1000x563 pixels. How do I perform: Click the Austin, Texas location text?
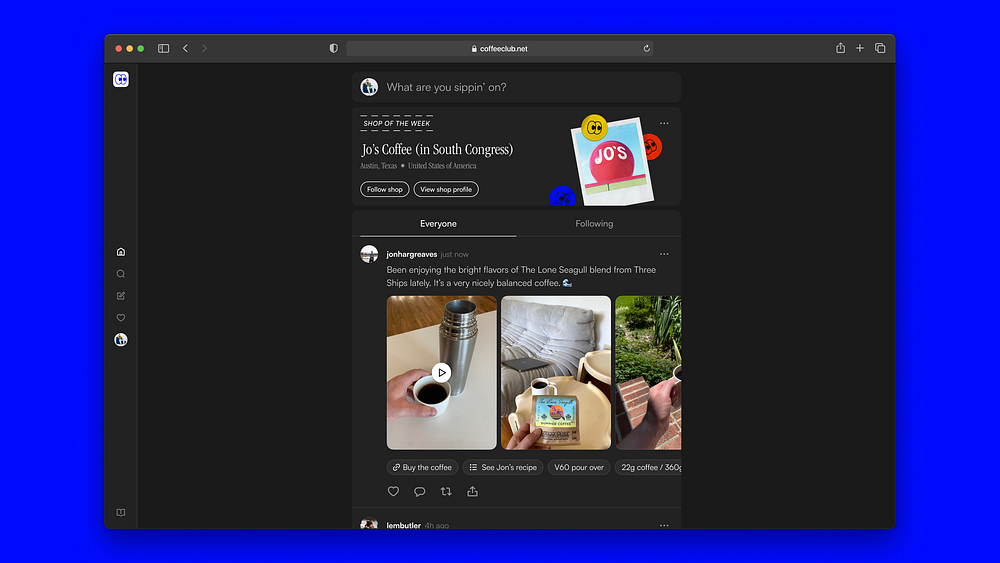378,166
